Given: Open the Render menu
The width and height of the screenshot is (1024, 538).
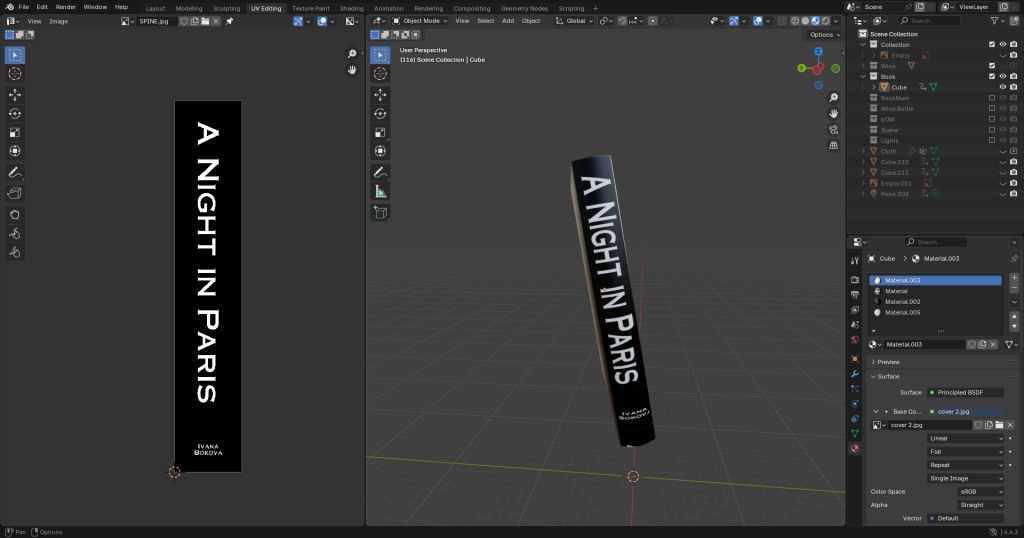Looking at the screenshot, I should [x=65, y=7].
